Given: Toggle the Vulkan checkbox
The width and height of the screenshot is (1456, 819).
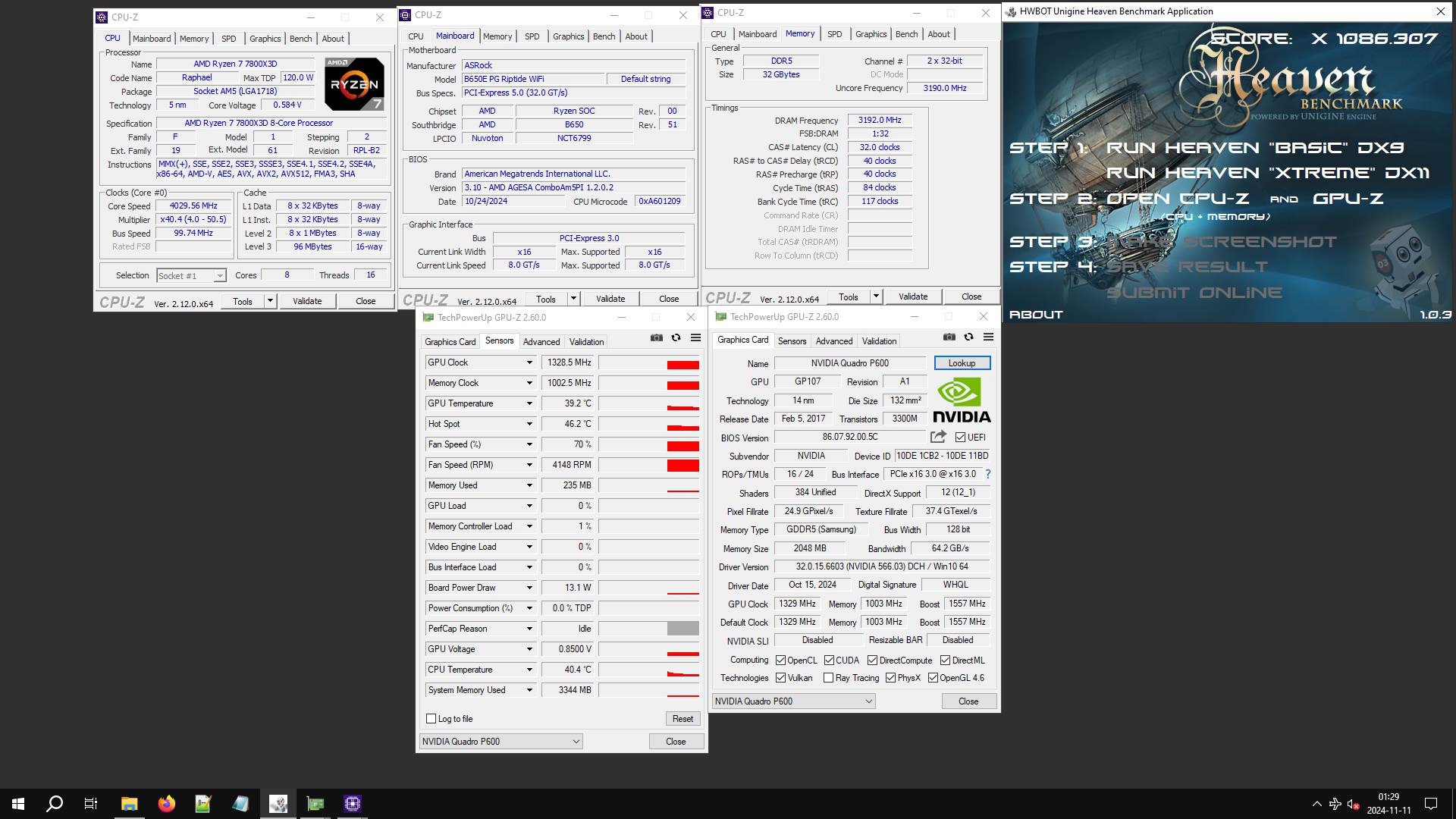Looking at the screenshot, I should click(780, 678).
